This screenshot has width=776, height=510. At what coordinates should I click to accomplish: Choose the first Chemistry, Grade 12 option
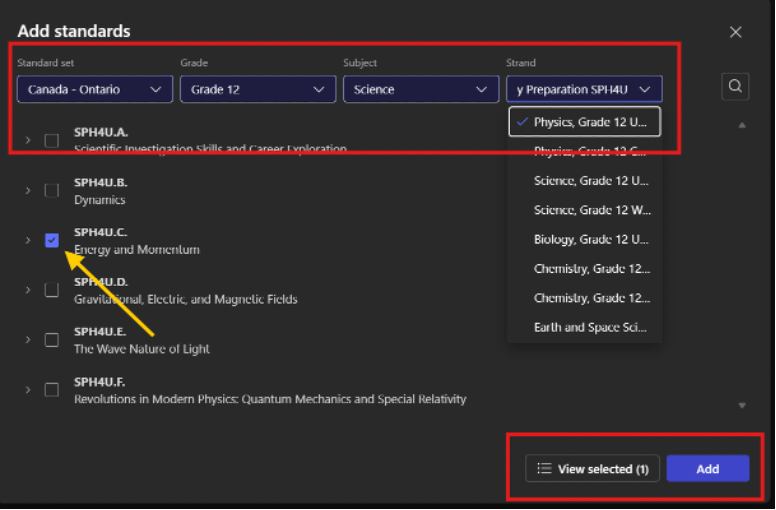click(x=584, y=269)
